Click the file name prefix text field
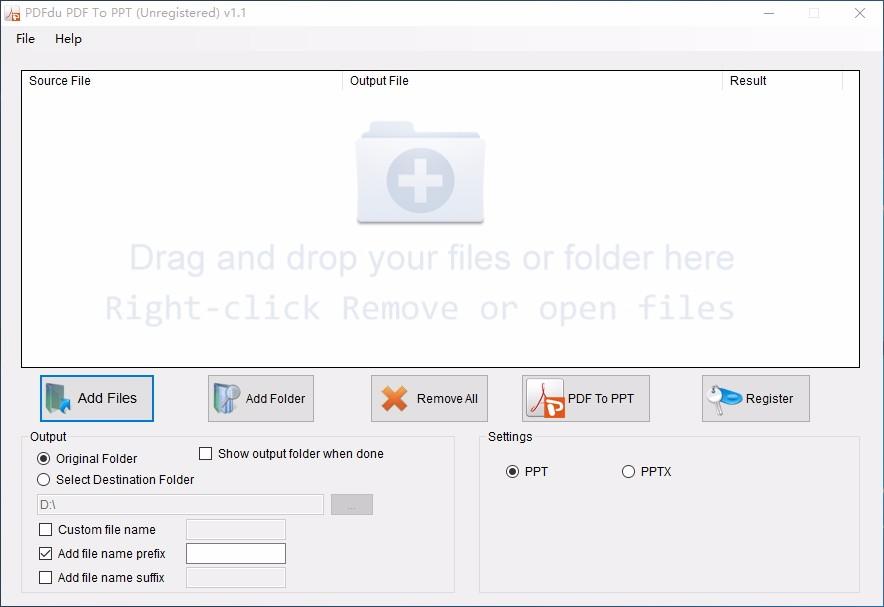Screen dimensions: 884x607 (x=236, y=553)
